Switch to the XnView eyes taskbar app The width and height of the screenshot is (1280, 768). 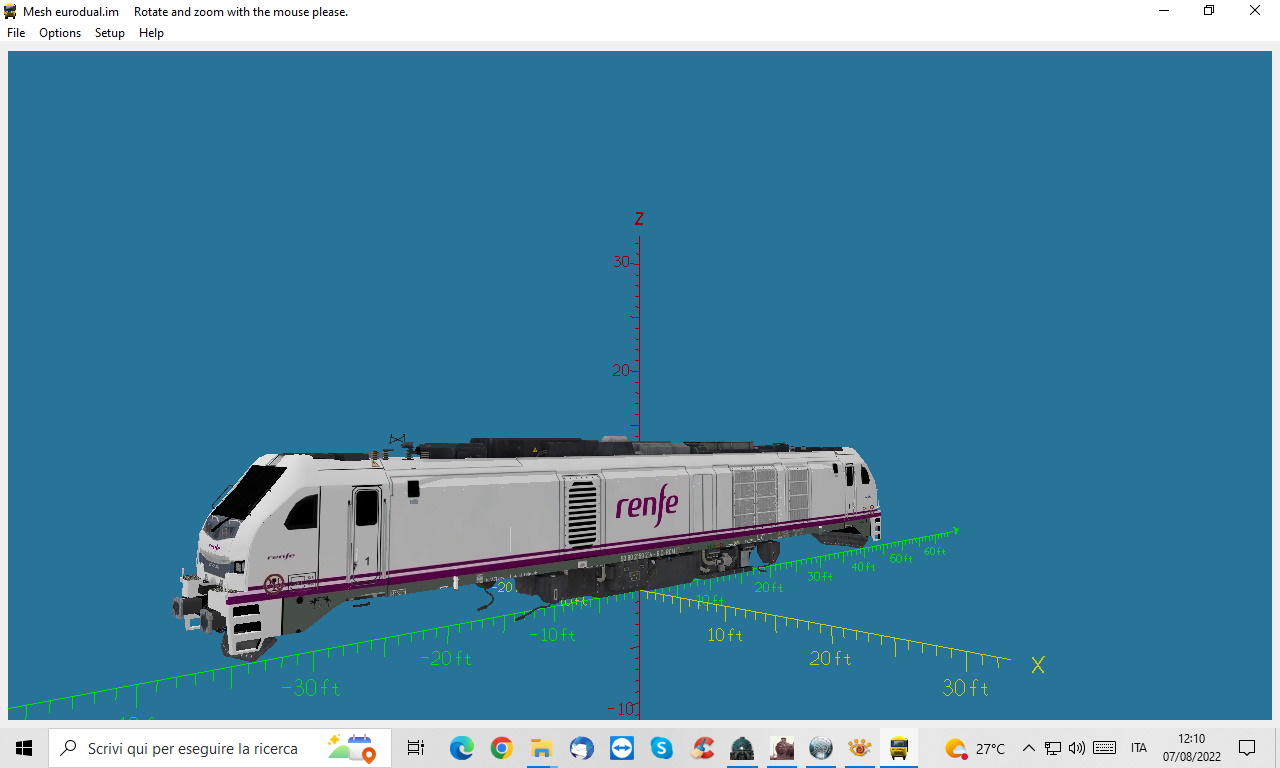tap(859, 748)
